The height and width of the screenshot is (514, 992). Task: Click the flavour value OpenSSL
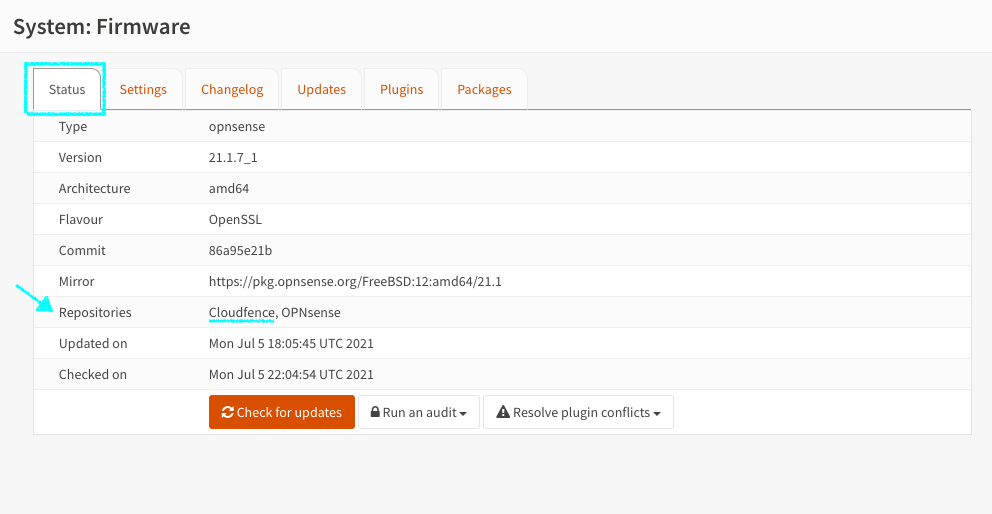click(x=235, y=220)
